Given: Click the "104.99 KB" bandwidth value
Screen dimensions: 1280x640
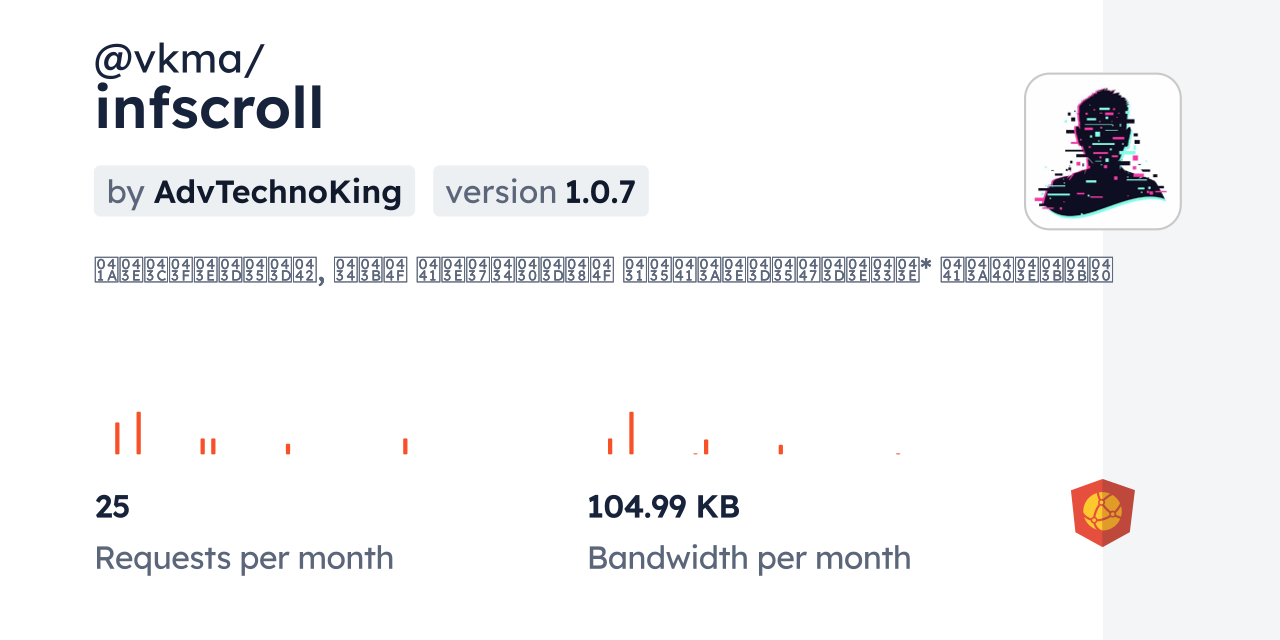Looking at the screenshot, I should tap(663, 507).
